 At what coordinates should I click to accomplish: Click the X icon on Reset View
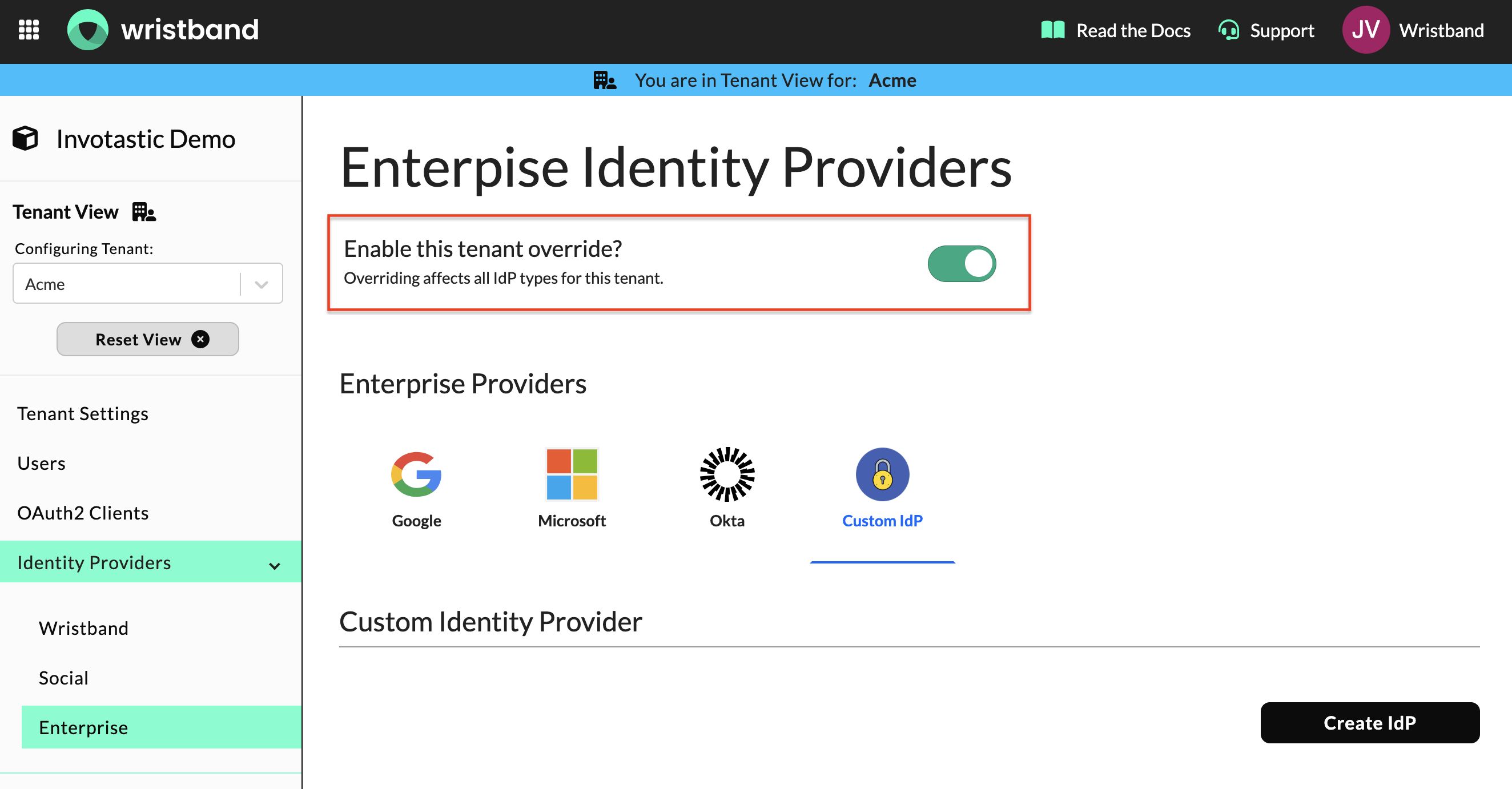click(x=200, y=339)
